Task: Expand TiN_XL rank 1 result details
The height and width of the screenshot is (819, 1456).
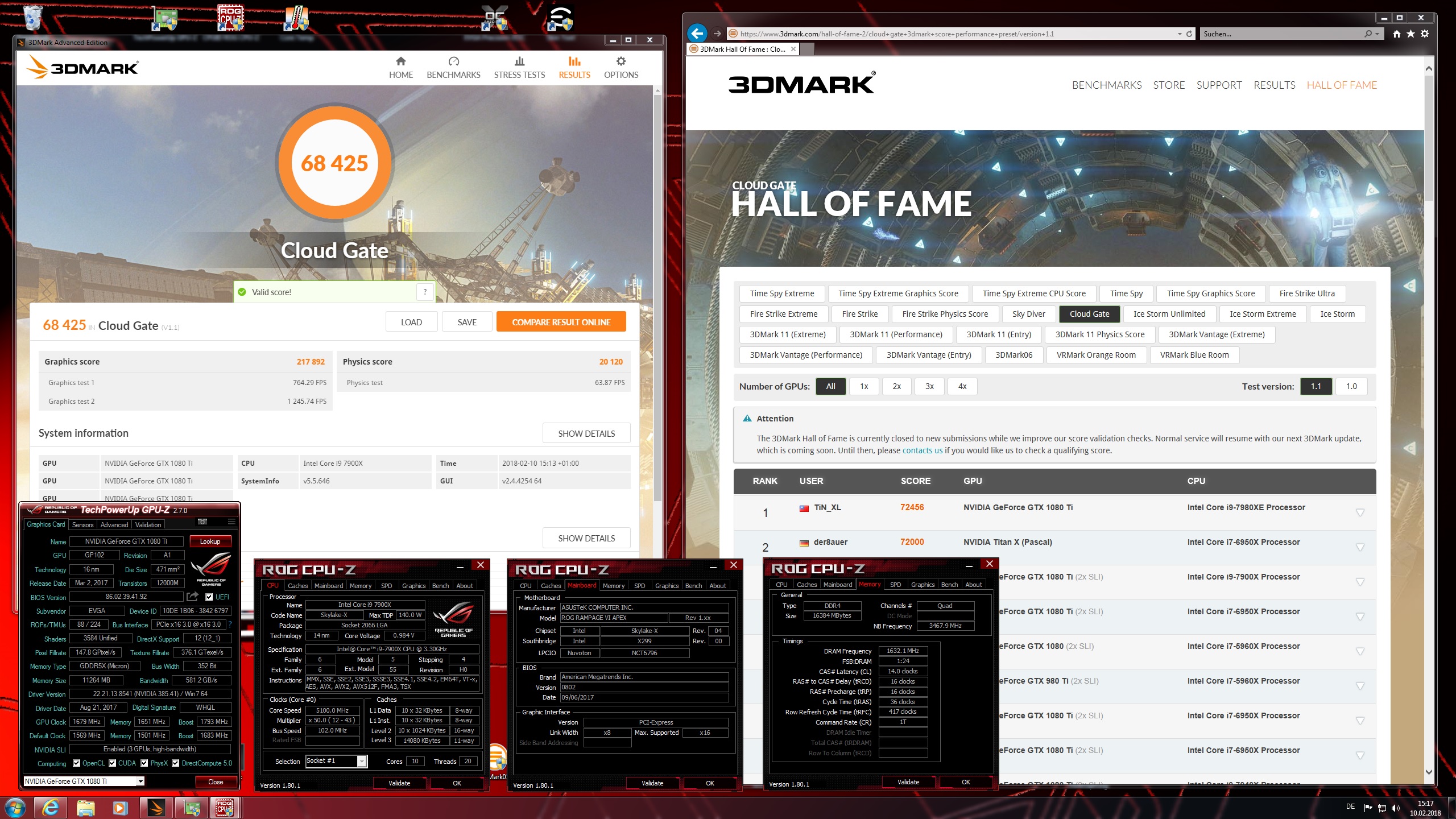Action: tap(1360, 512)
